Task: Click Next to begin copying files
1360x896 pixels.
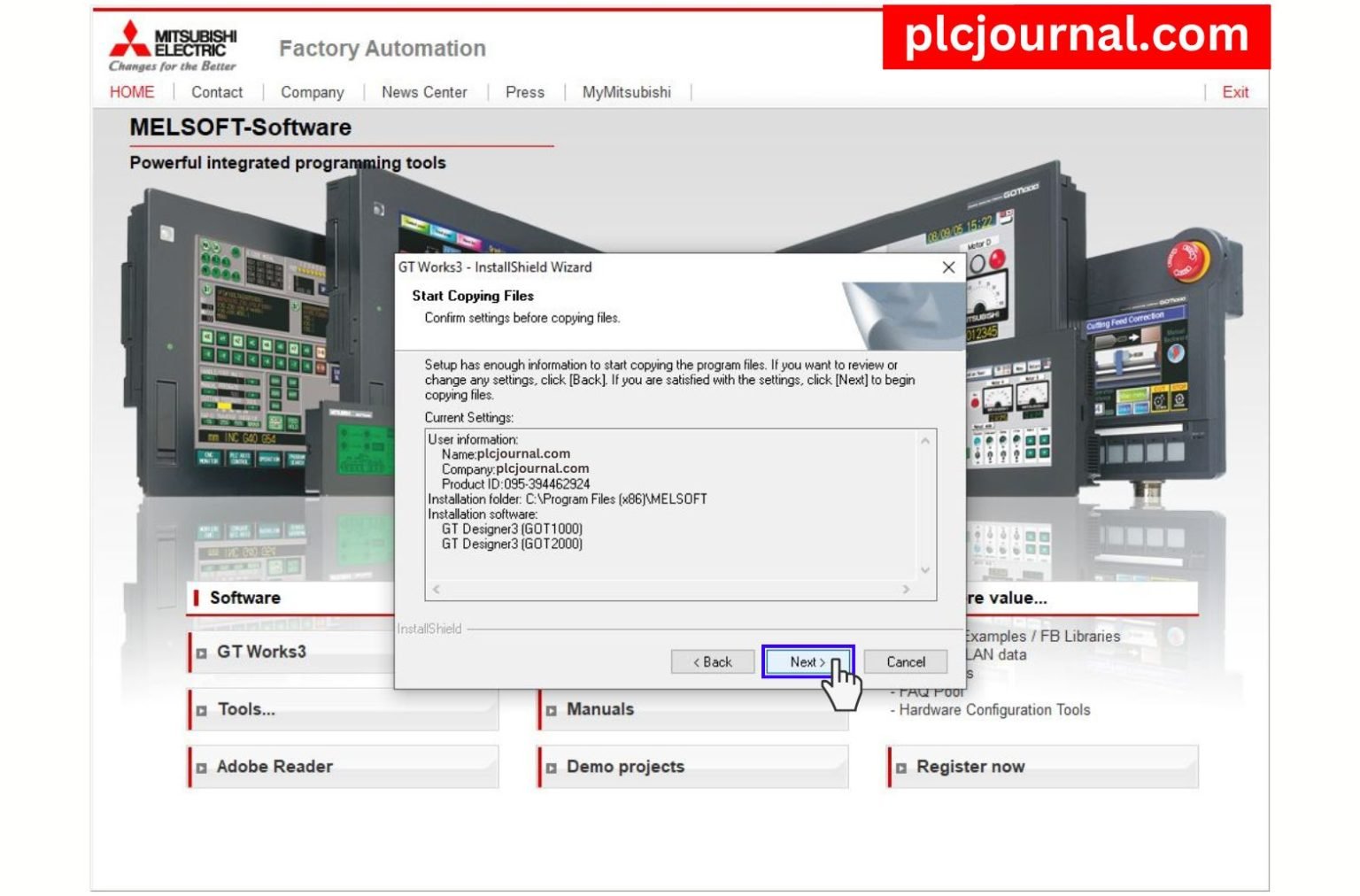Action: [807, 661]
